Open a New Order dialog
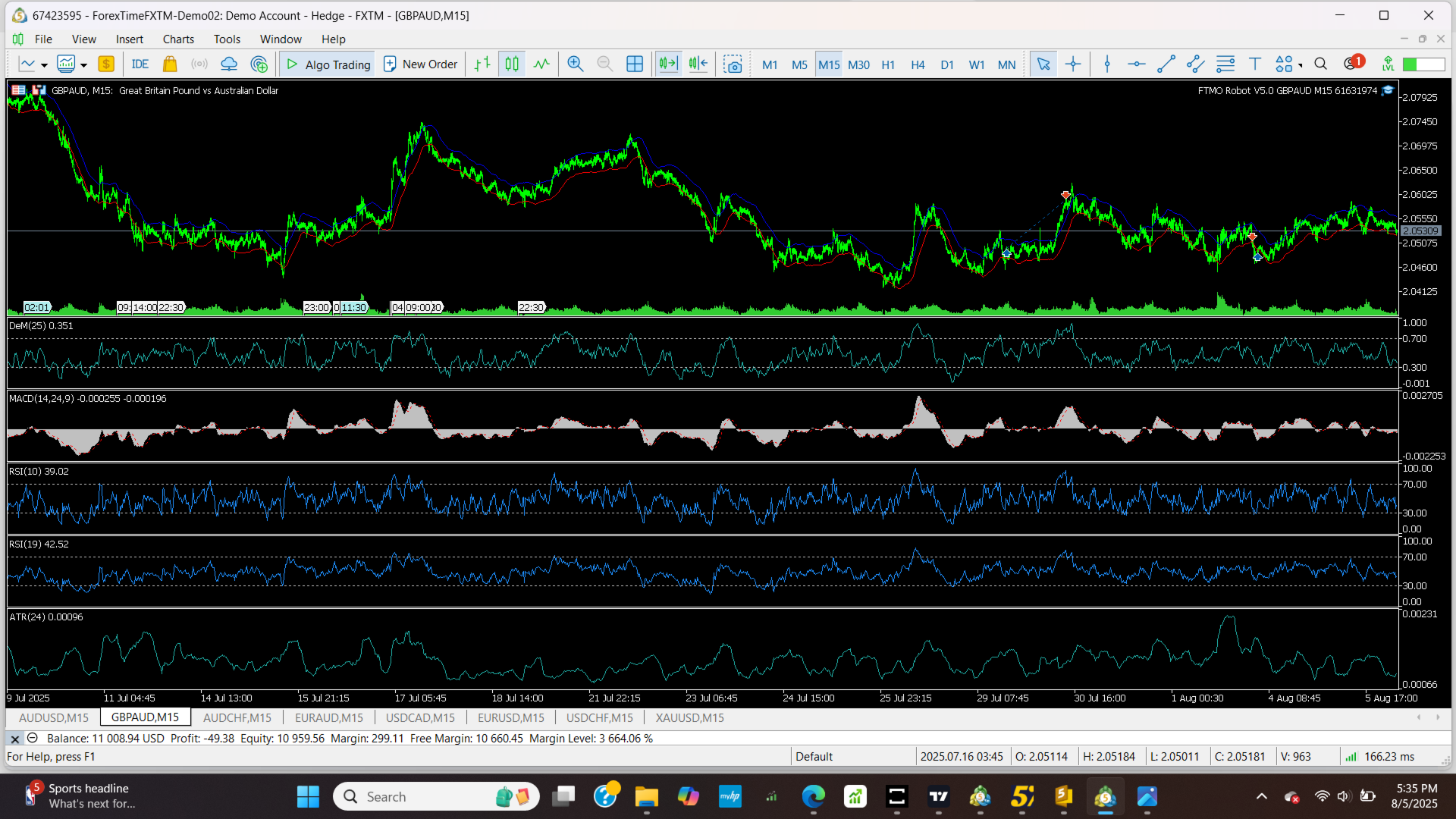This screenshot has height=819, width=1456. point(420,64)
